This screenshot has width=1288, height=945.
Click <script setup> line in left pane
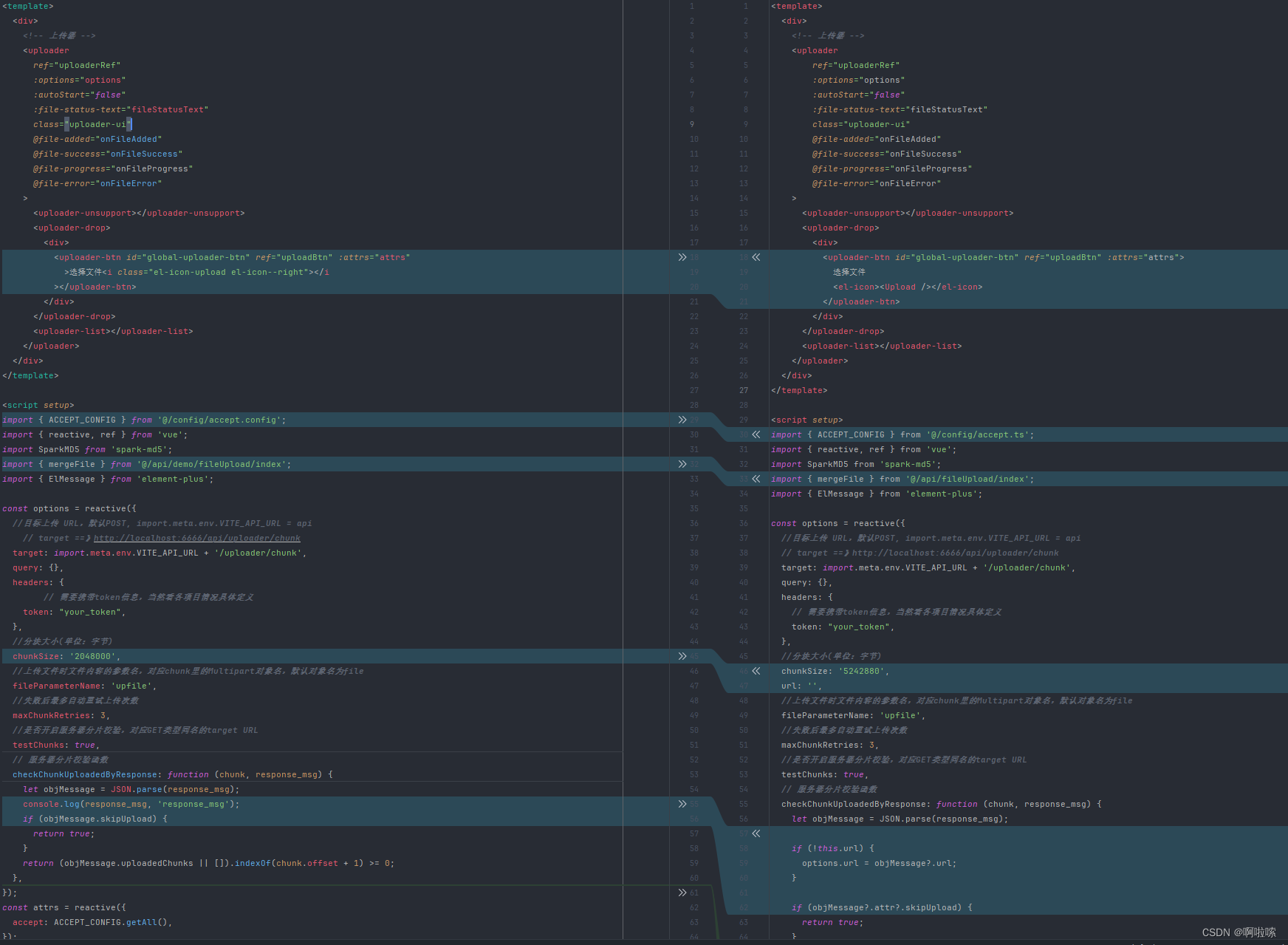pos(38,405)
